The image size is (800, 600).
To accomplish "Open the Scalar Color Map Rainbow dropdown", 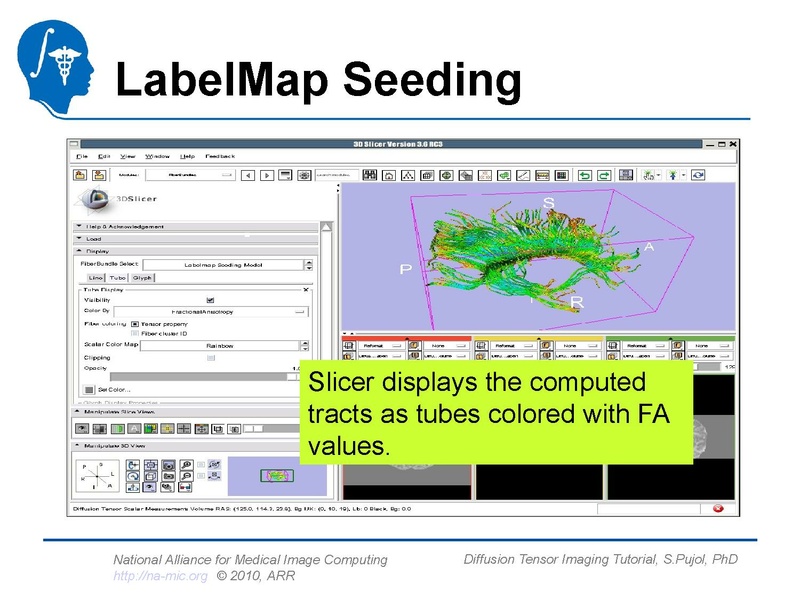I will tap(219, 346).
